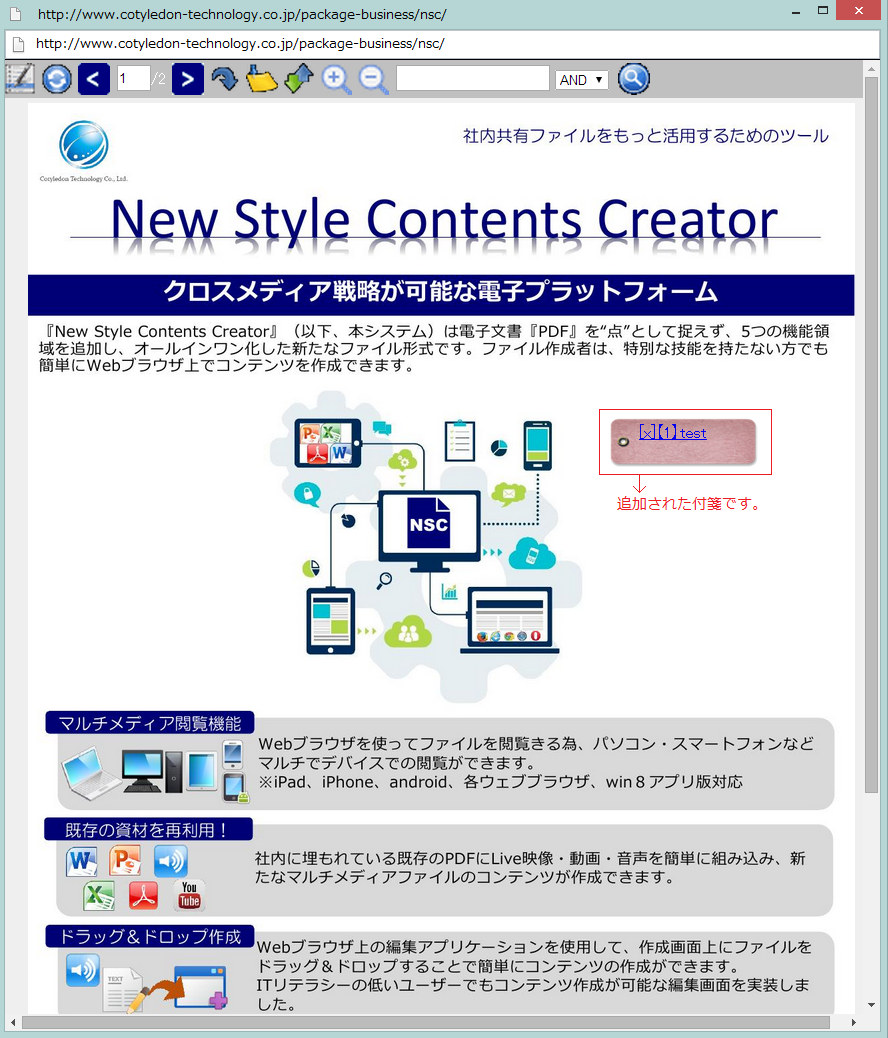Click the Cotyledon Technology globe logo
888x1038 pixels.
pyautogui.click(x=83, y=144)
